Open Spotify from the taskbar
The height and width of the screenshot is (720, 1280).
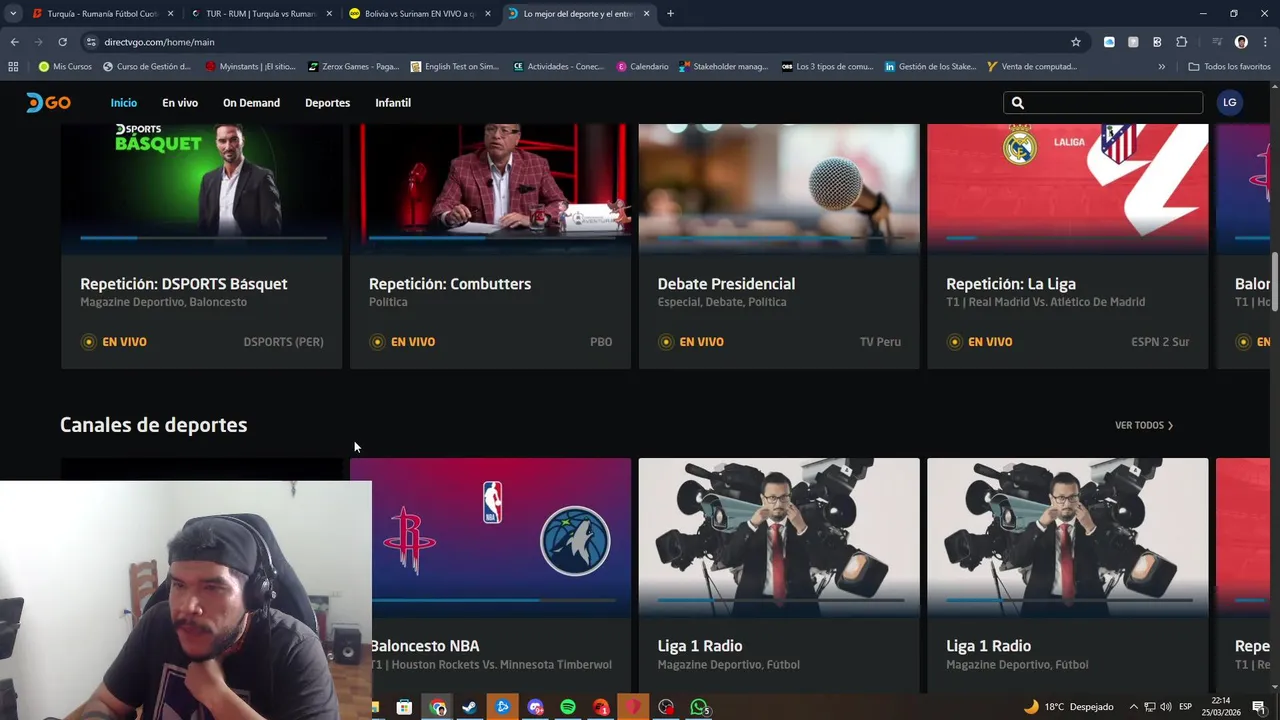[x=568, y=707]
